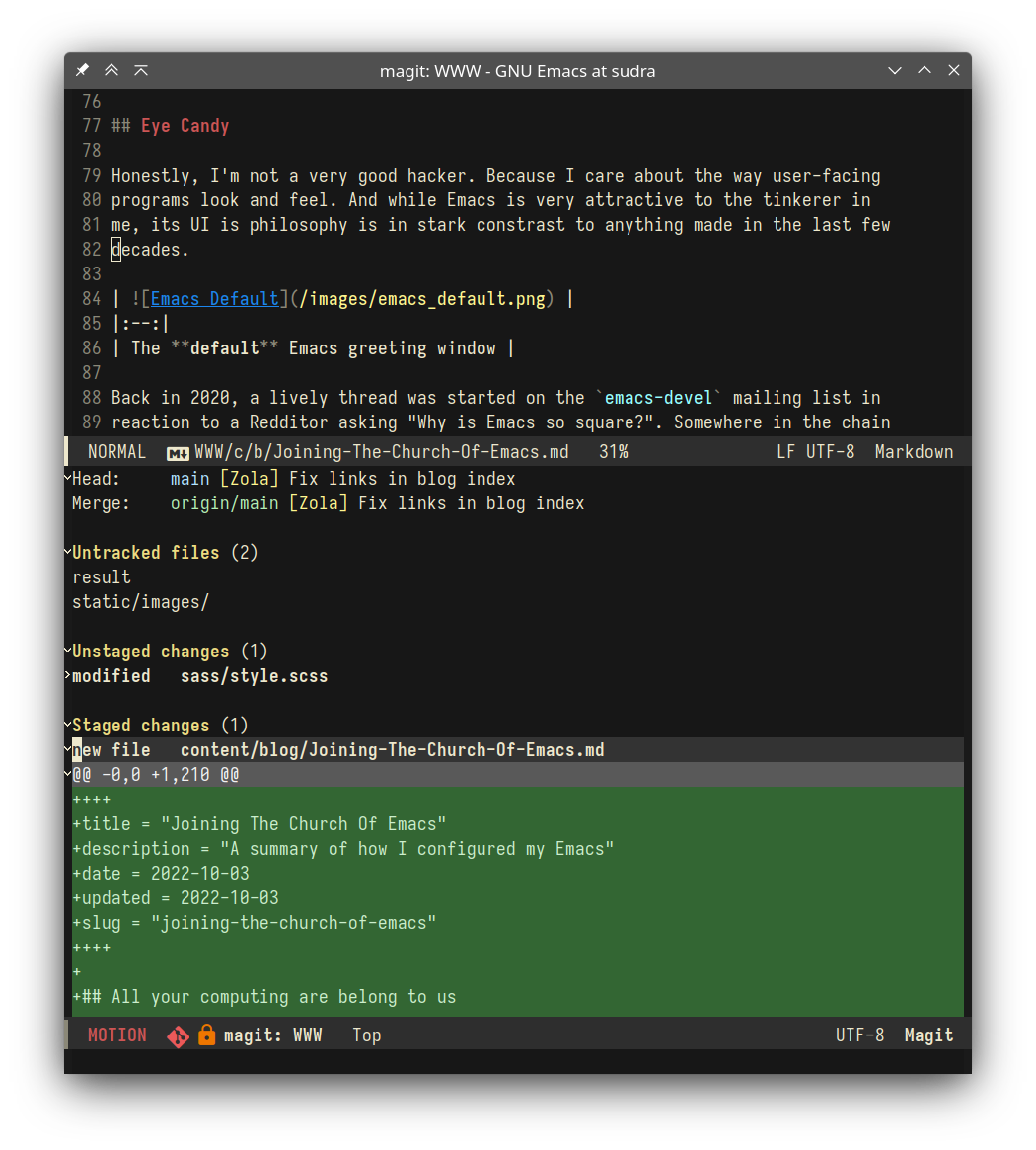The width and height of the screenshot is (1036, 1150).
Task: Click the shade window icon in title bar
Action: pos(141,70)
